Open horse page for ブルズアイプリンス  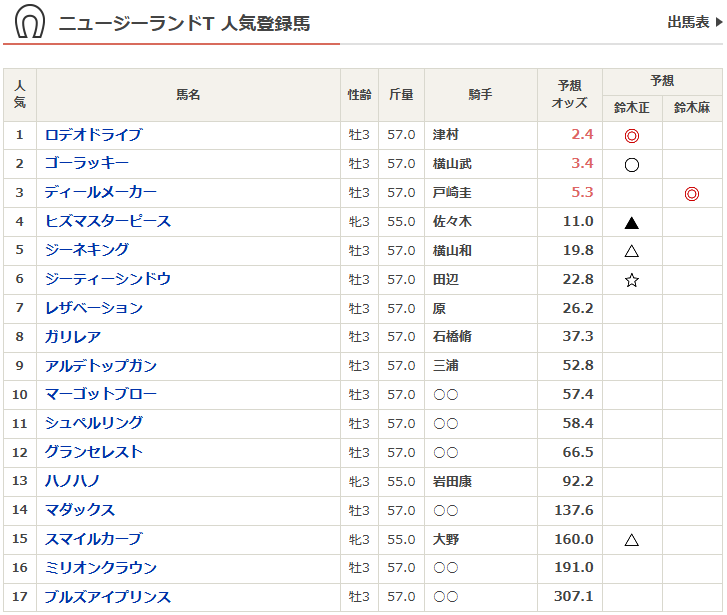tap(107, 596)
